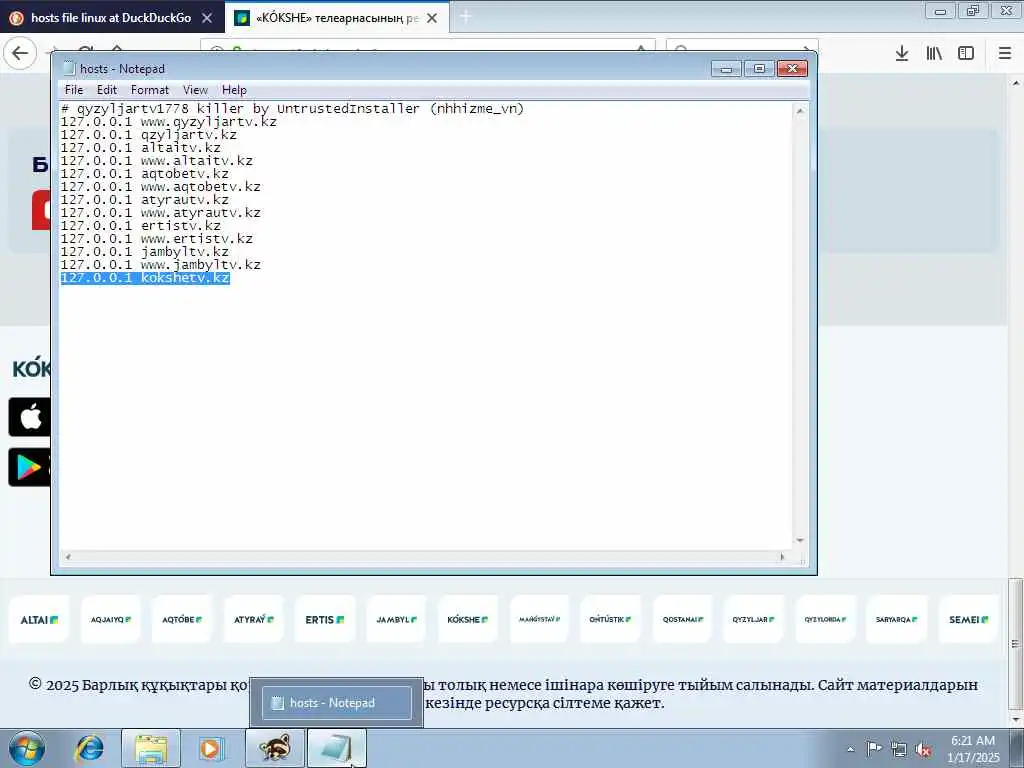
Task: Open the Notepad Help menu
Action: (x=234, y=90)
